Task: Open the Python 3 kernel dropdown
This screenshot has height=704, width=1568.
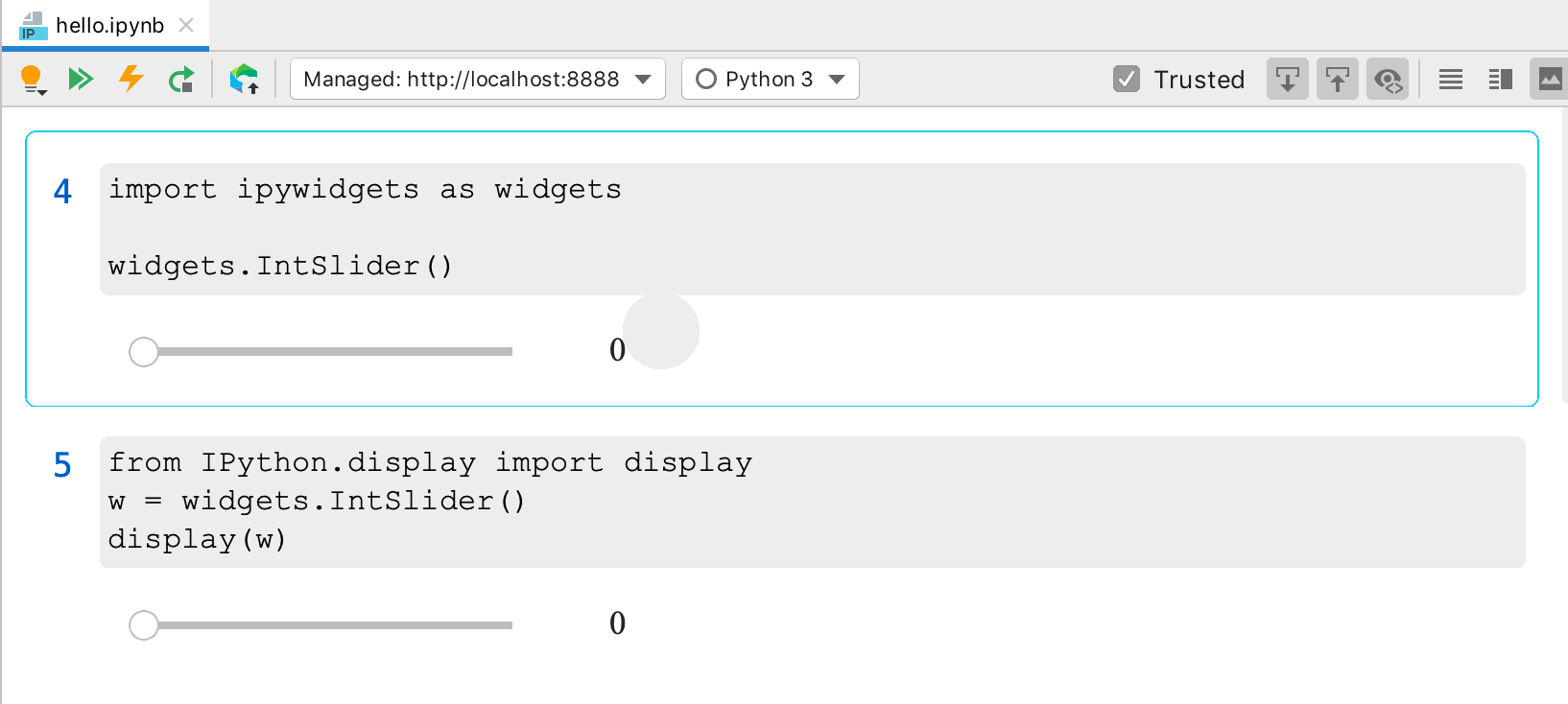Action: (770, 79)
